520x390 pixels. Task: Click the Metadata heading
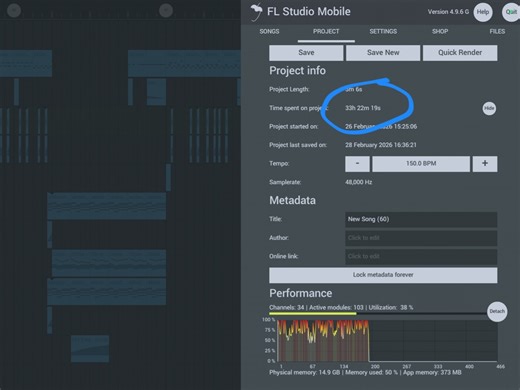(x=292, y=200)
